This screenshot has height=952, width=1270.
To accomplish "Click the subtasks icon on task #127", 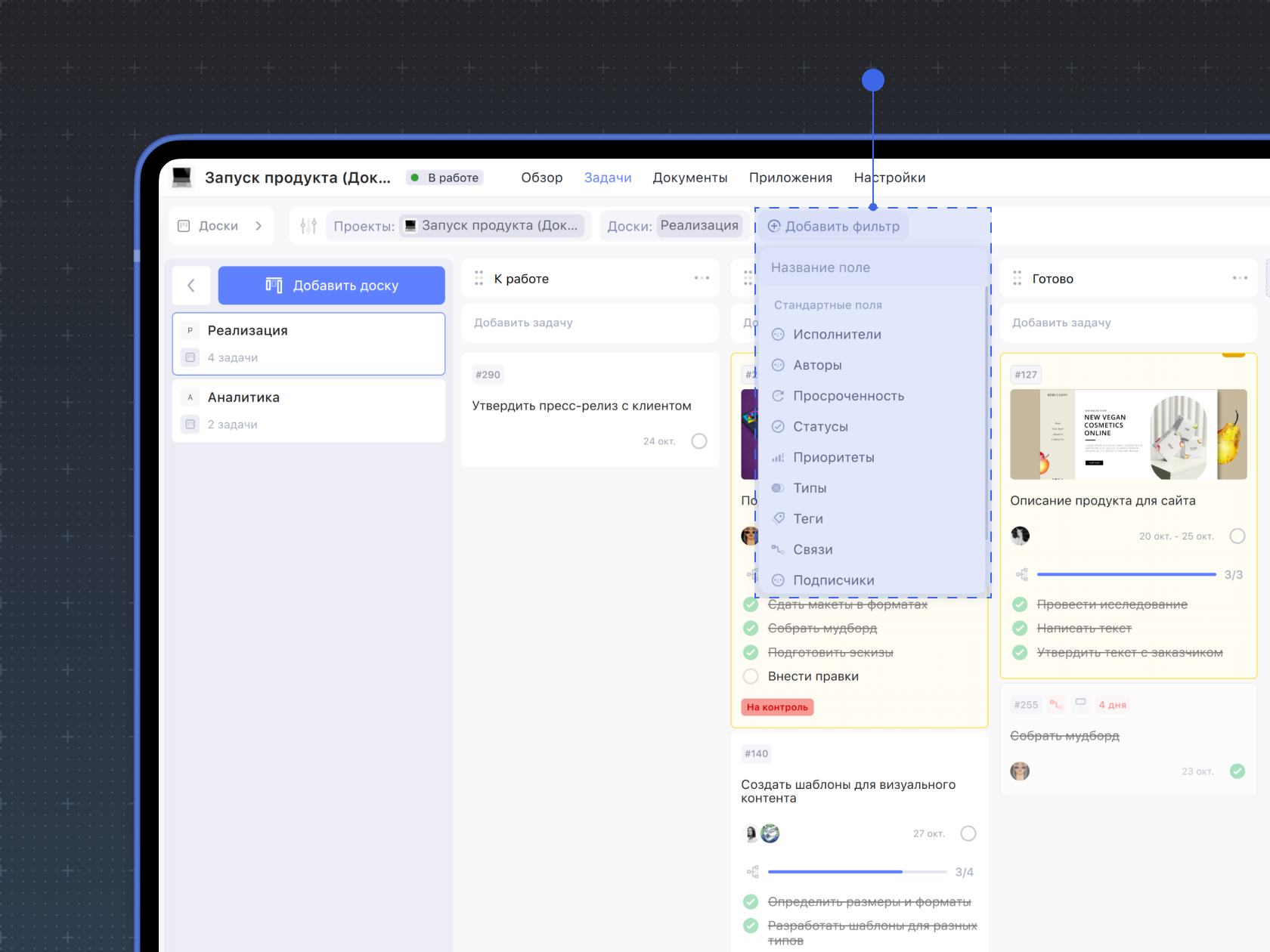I will click(1022, 575).
